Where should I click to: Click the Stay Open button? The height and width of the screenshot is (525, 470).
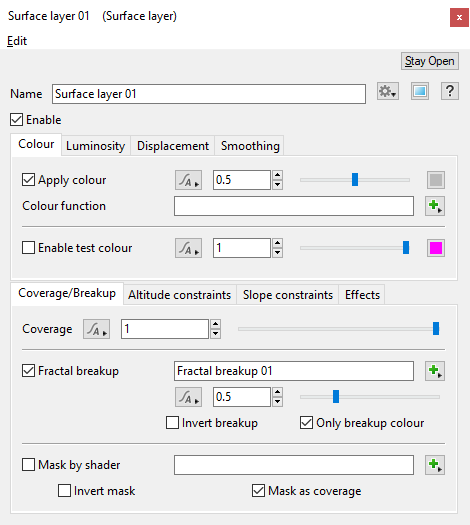430,61
